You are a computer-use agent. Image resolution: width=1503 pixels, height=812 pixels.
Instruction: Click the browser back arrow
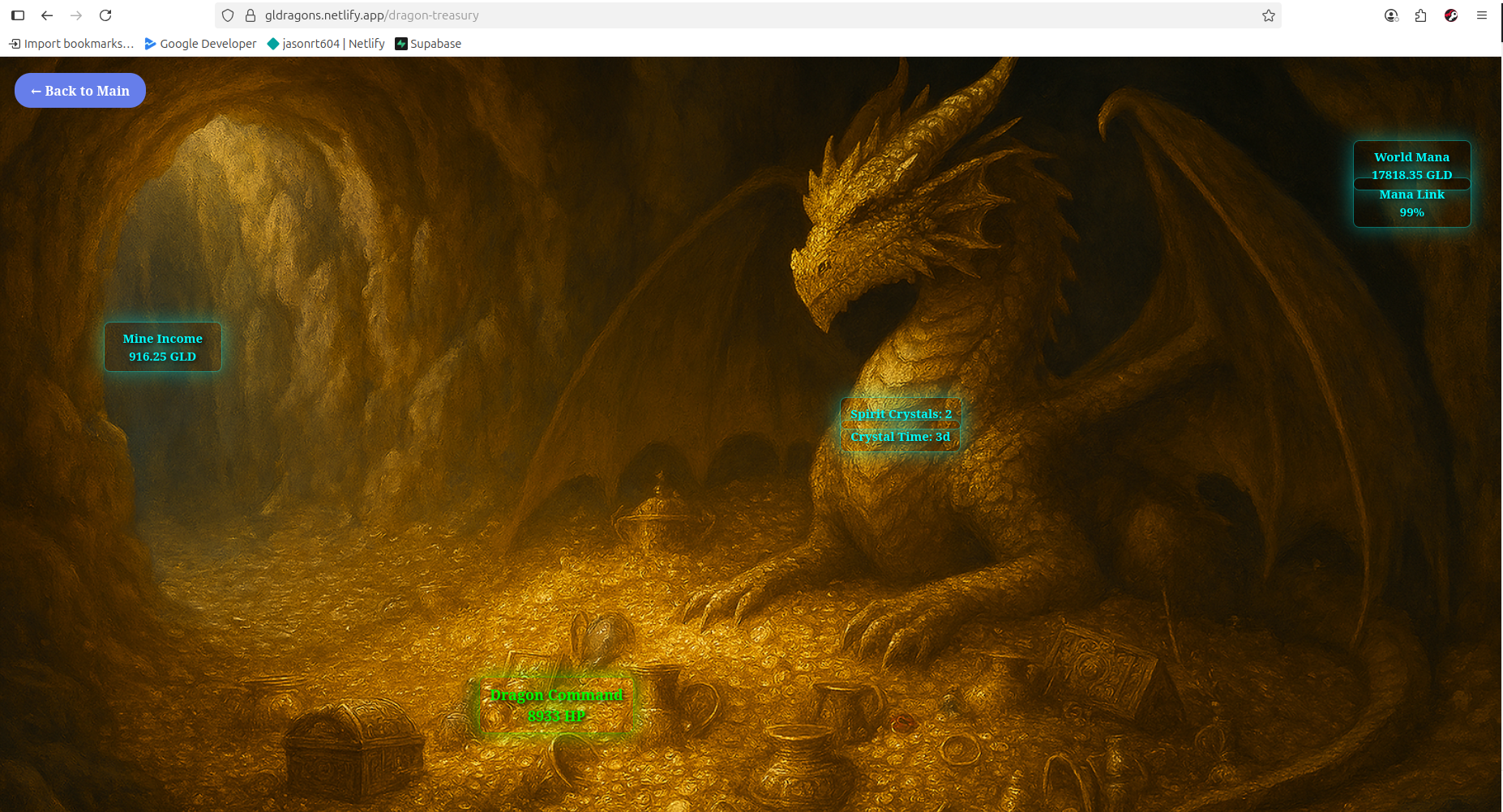[x=47, y=15]
